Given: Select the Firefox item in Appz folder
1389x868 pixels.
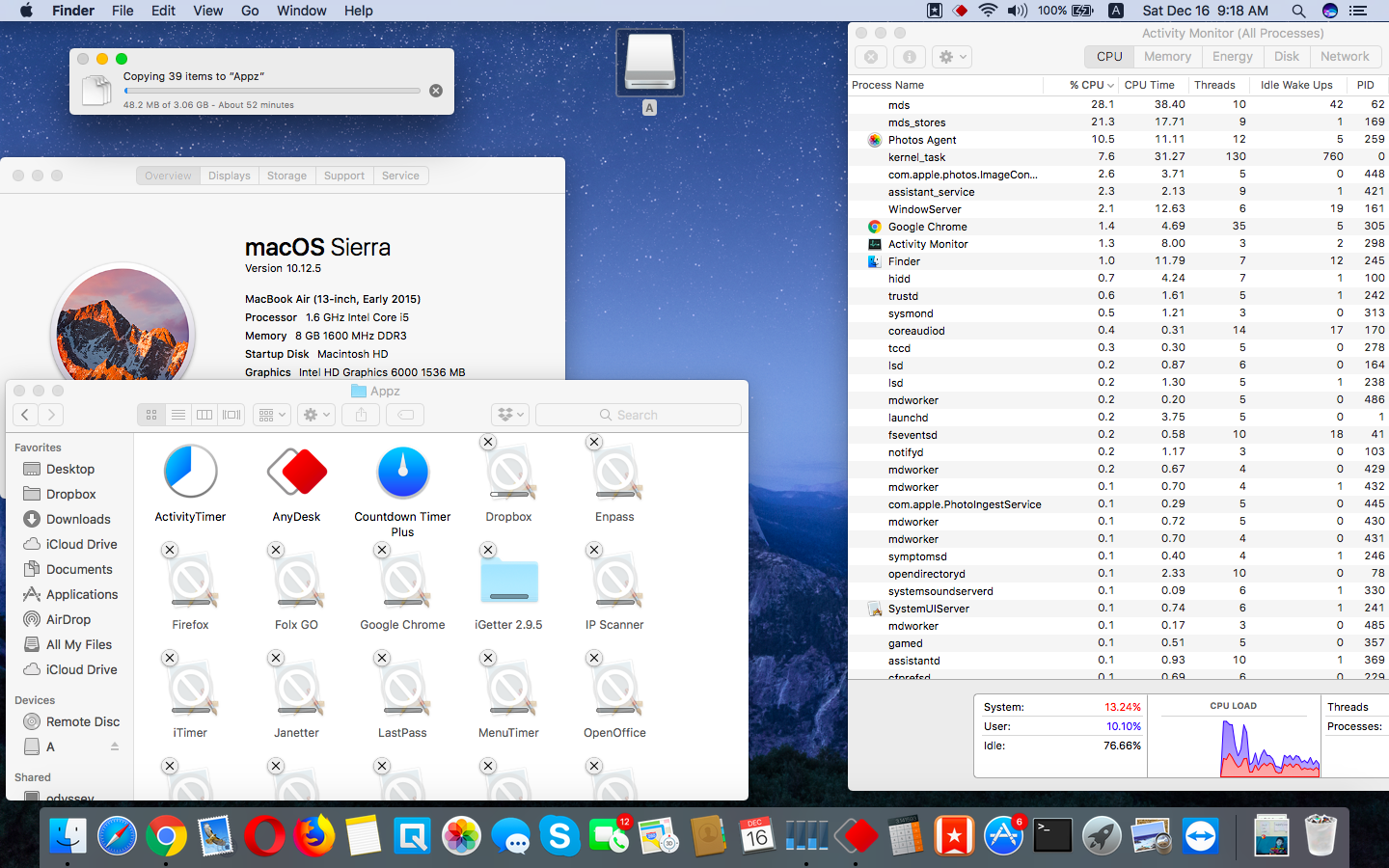Looking at the screenshot, I should 191,581.
